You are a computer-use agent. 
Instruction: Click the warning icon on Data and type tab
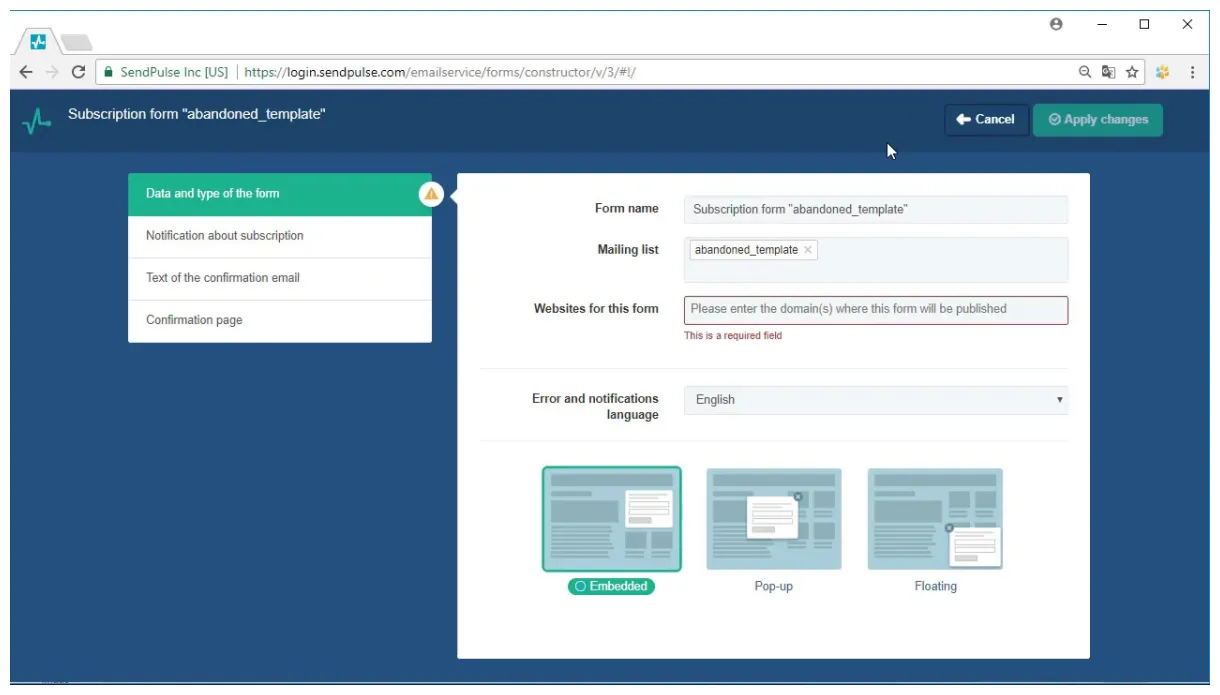(x=430, y=194)
